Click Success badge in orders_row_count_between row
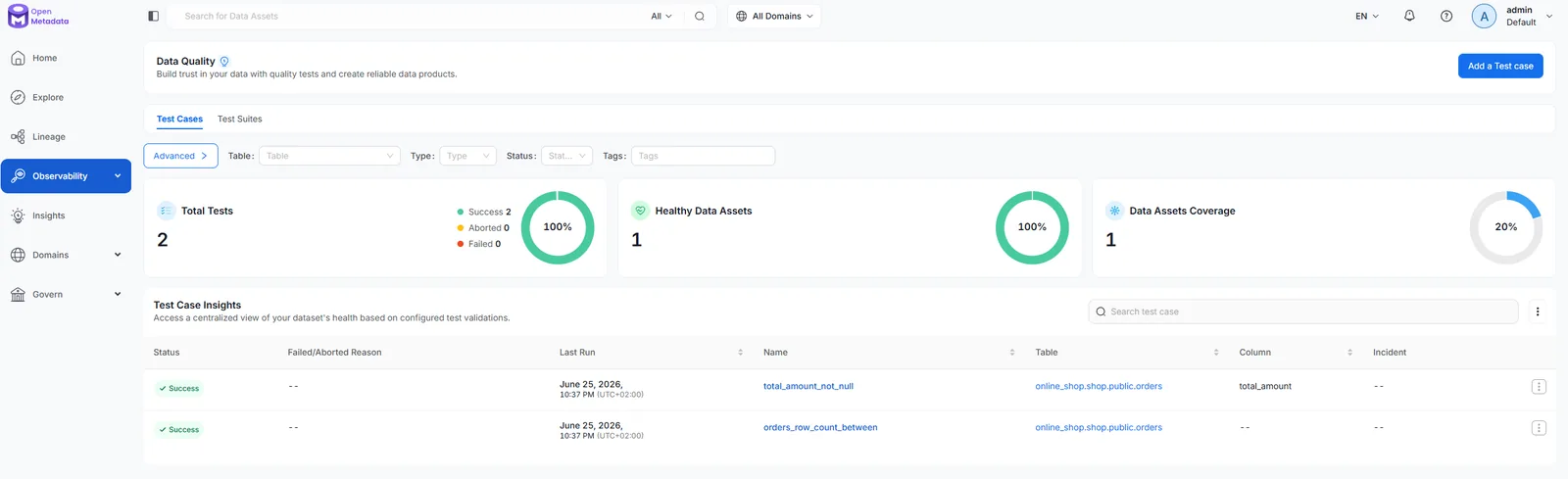This screenshot has height=479, width=1568. click(x=178, y=429)
